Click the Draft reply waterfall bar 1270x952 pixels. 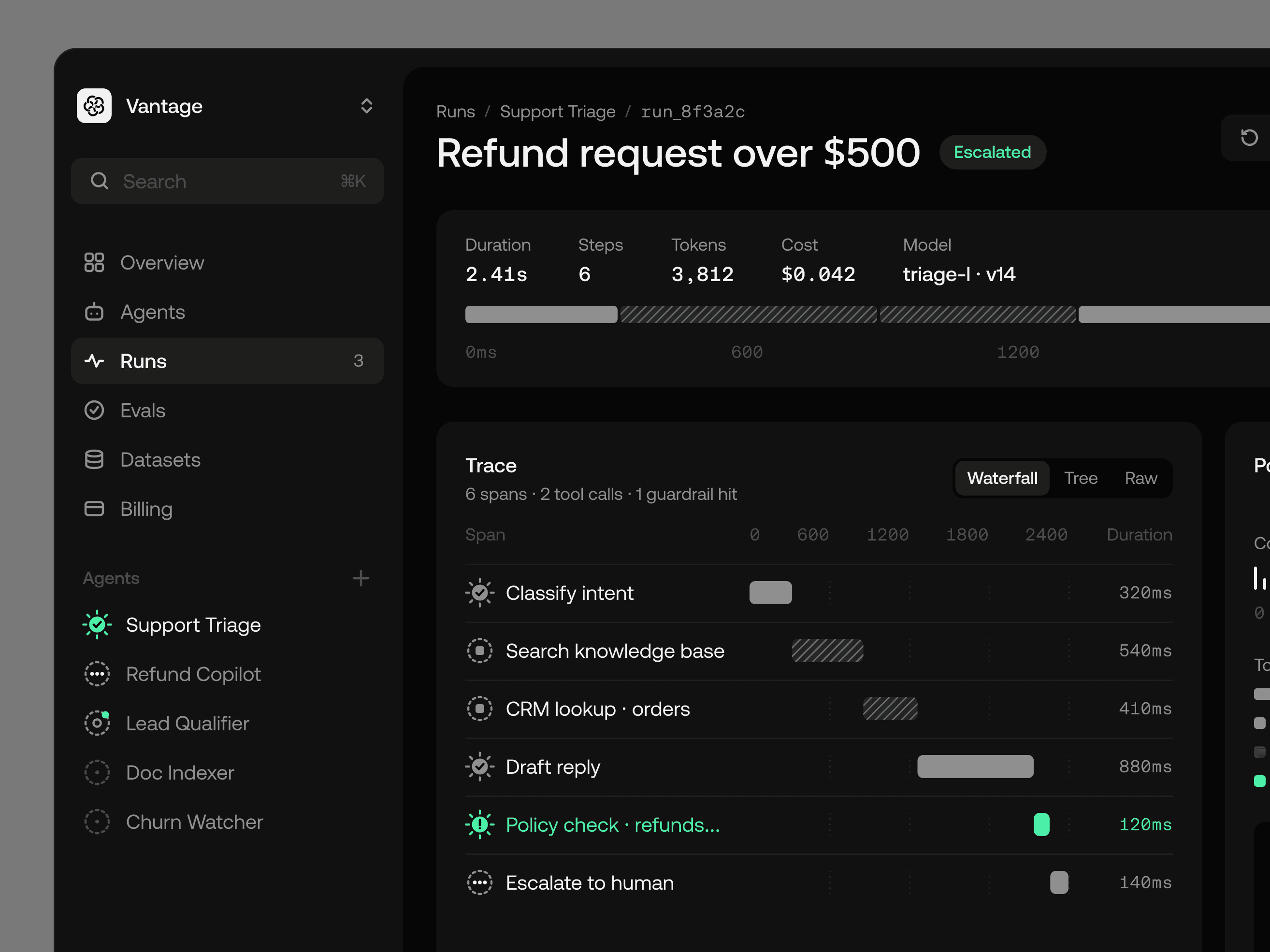point(976,767)
